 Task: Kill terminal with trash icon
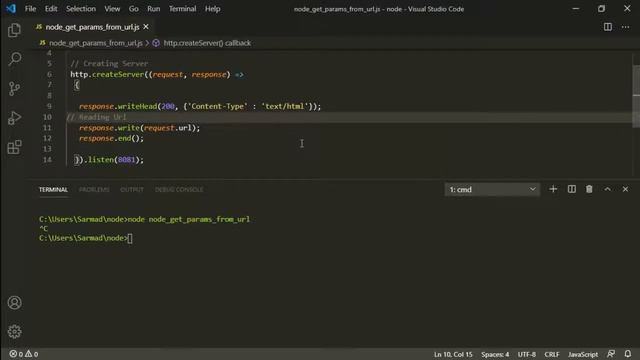pyautogui.click(x=589, y=189)
